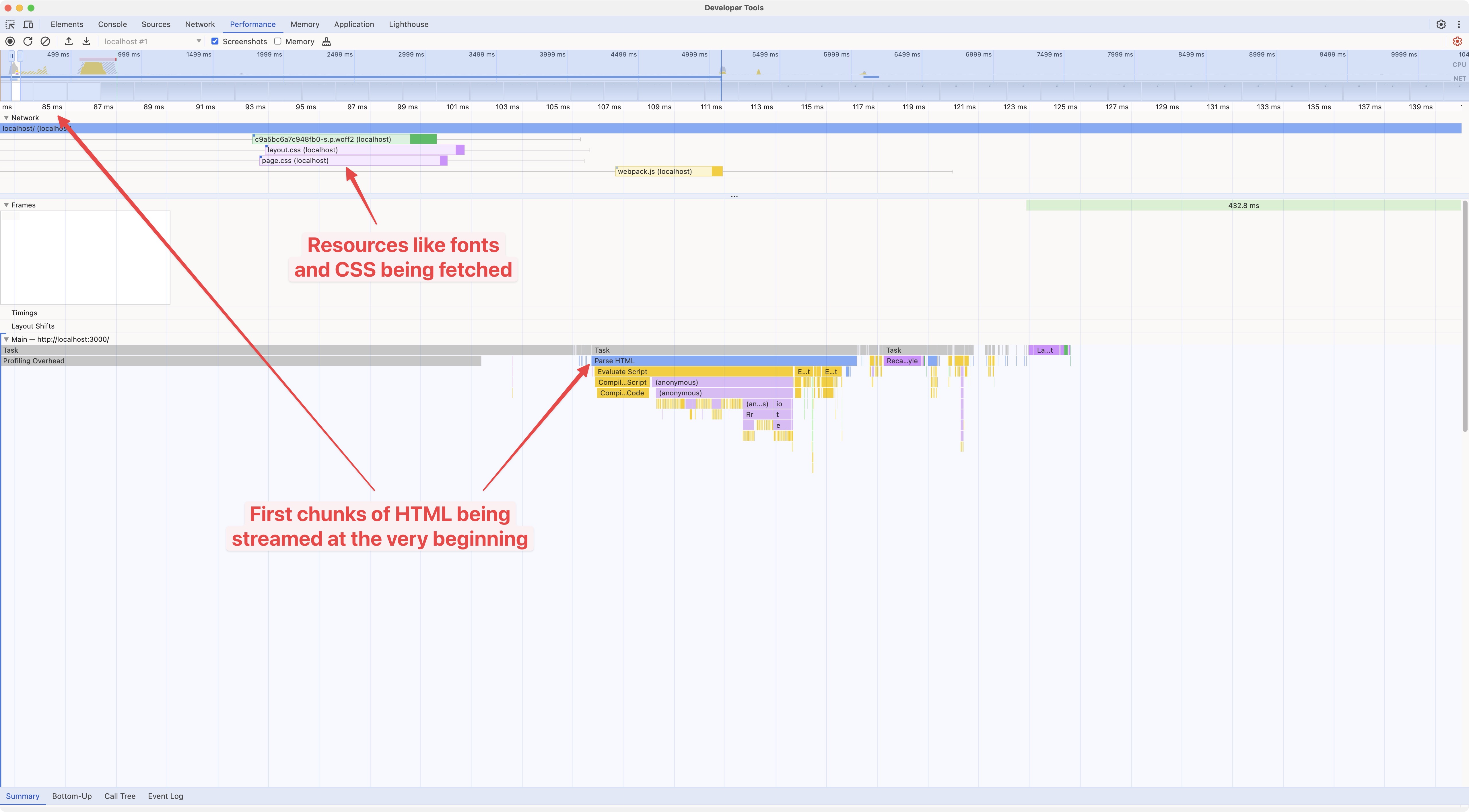Screen dimensions: 1469x812
Task: Click the record performance button
Action: [x=10, y=42]
